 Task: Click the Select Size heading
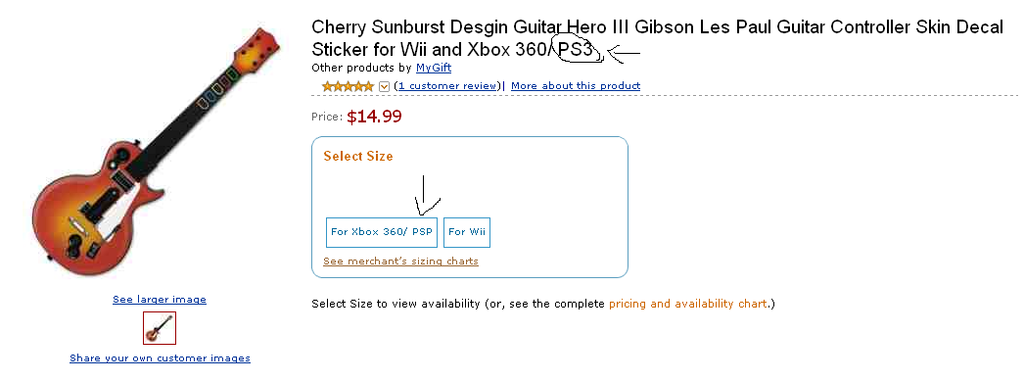(359, 156)
